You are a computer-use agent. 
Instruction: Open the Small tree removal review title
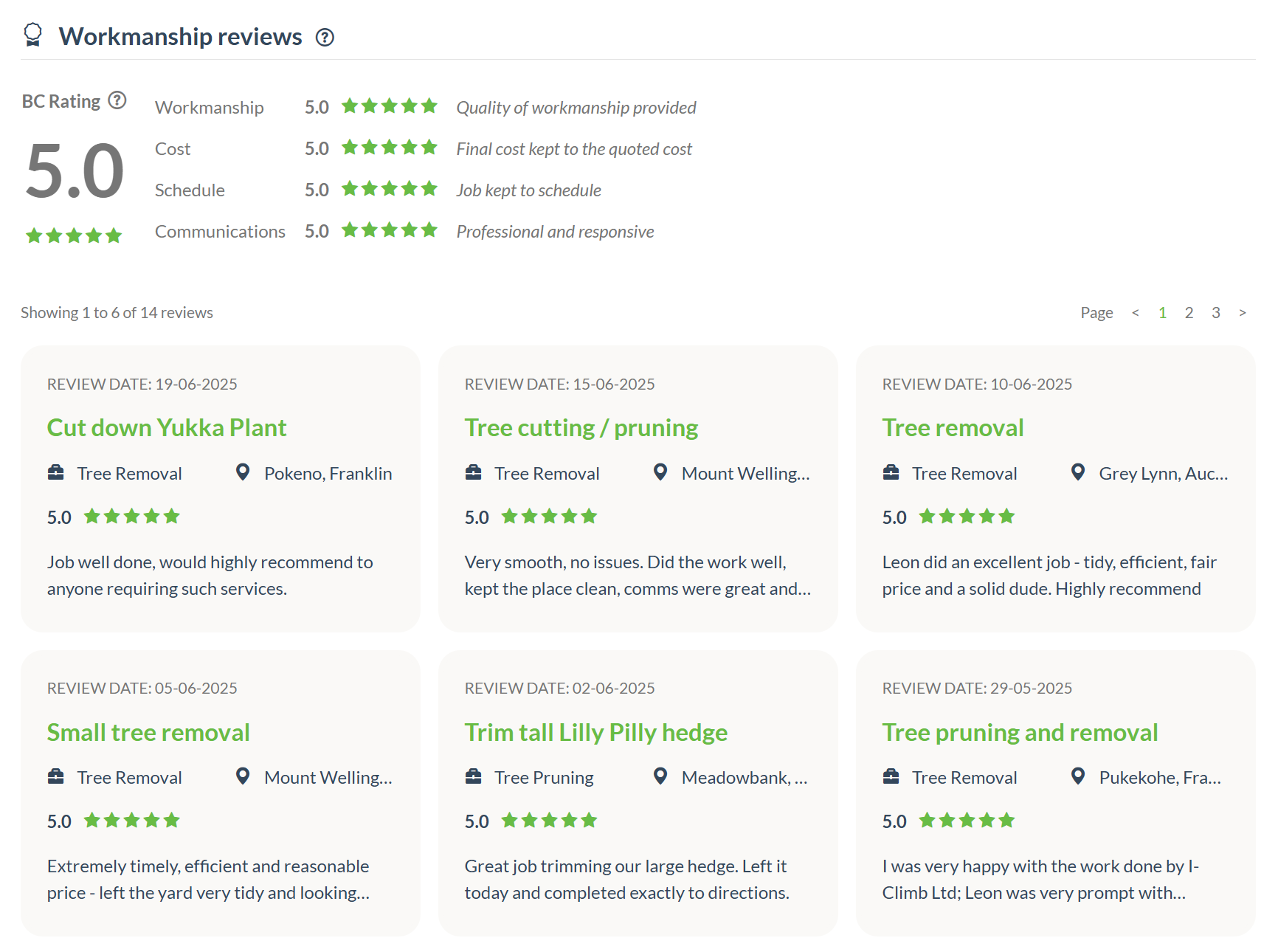[x=148, y=733]
